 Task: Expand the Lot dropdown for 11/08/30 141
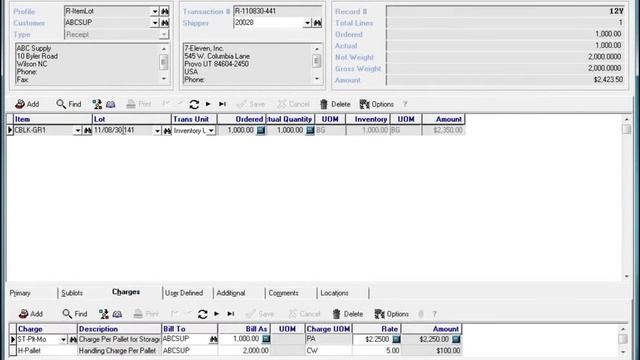pyautogui.click(x=157, y=131)
